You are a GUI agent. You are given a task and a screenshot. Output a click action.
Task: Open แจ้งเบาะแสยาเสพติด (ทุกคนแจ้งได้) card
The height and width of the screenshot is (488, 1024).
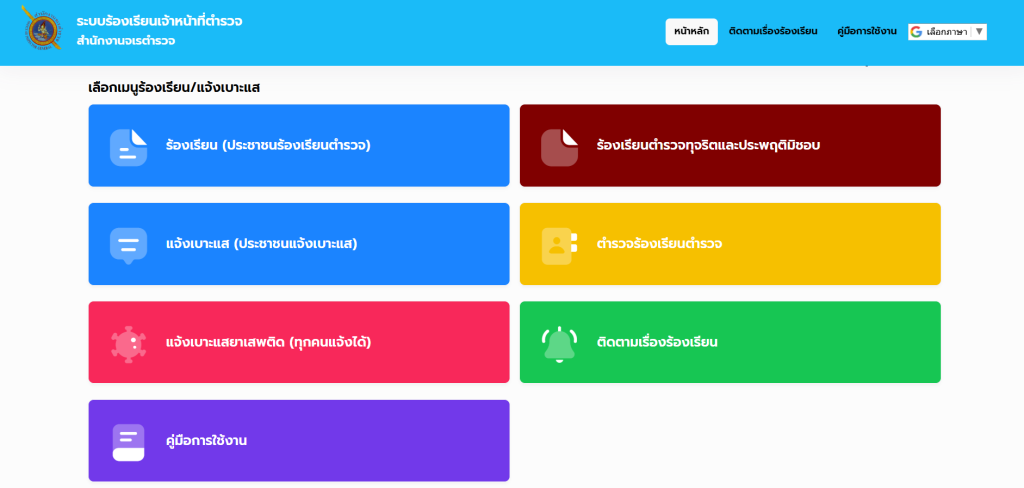point(298,342)
